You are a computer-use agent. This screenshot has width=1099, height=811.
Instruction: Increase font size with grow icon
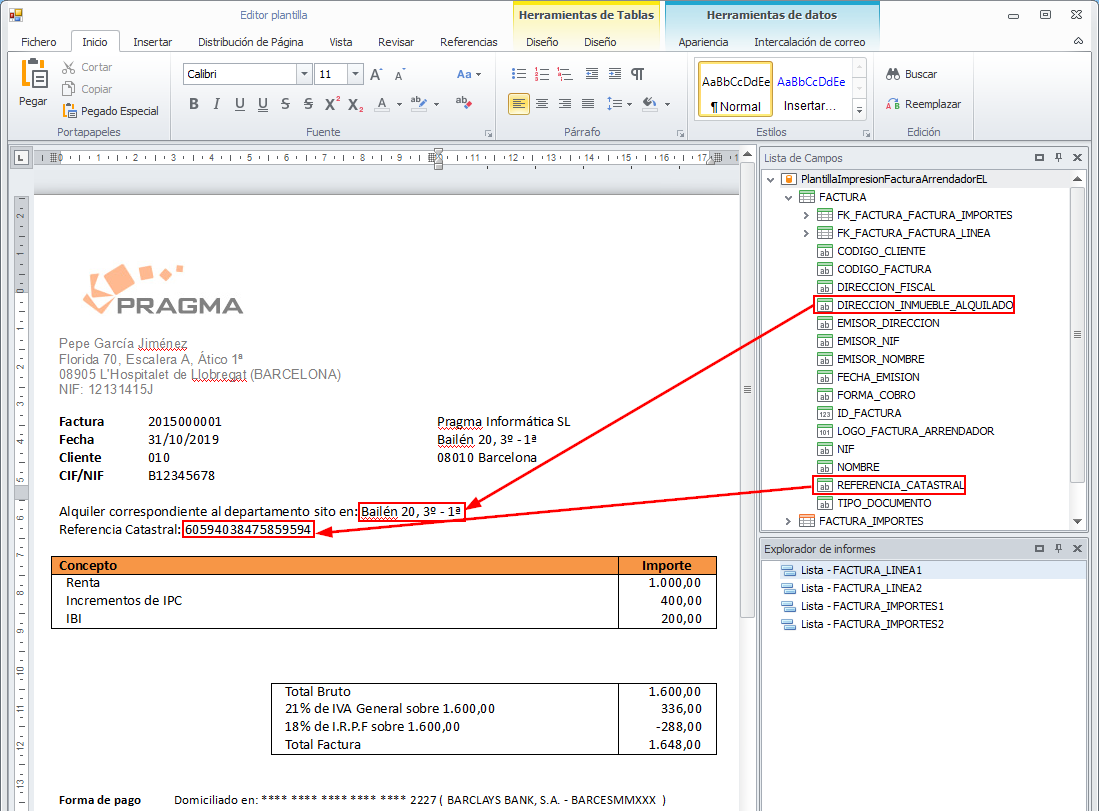[x=376, y=74]
